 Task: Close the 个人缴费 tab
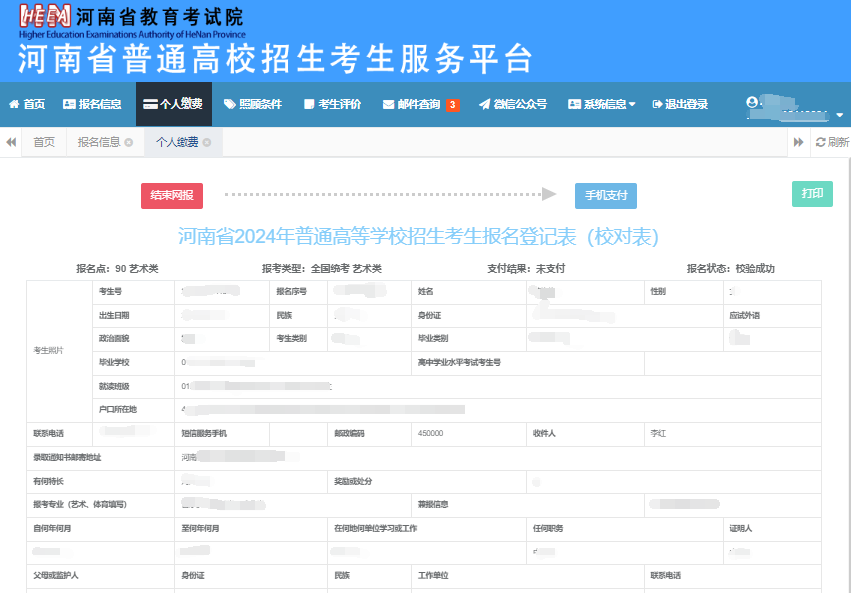207,143
